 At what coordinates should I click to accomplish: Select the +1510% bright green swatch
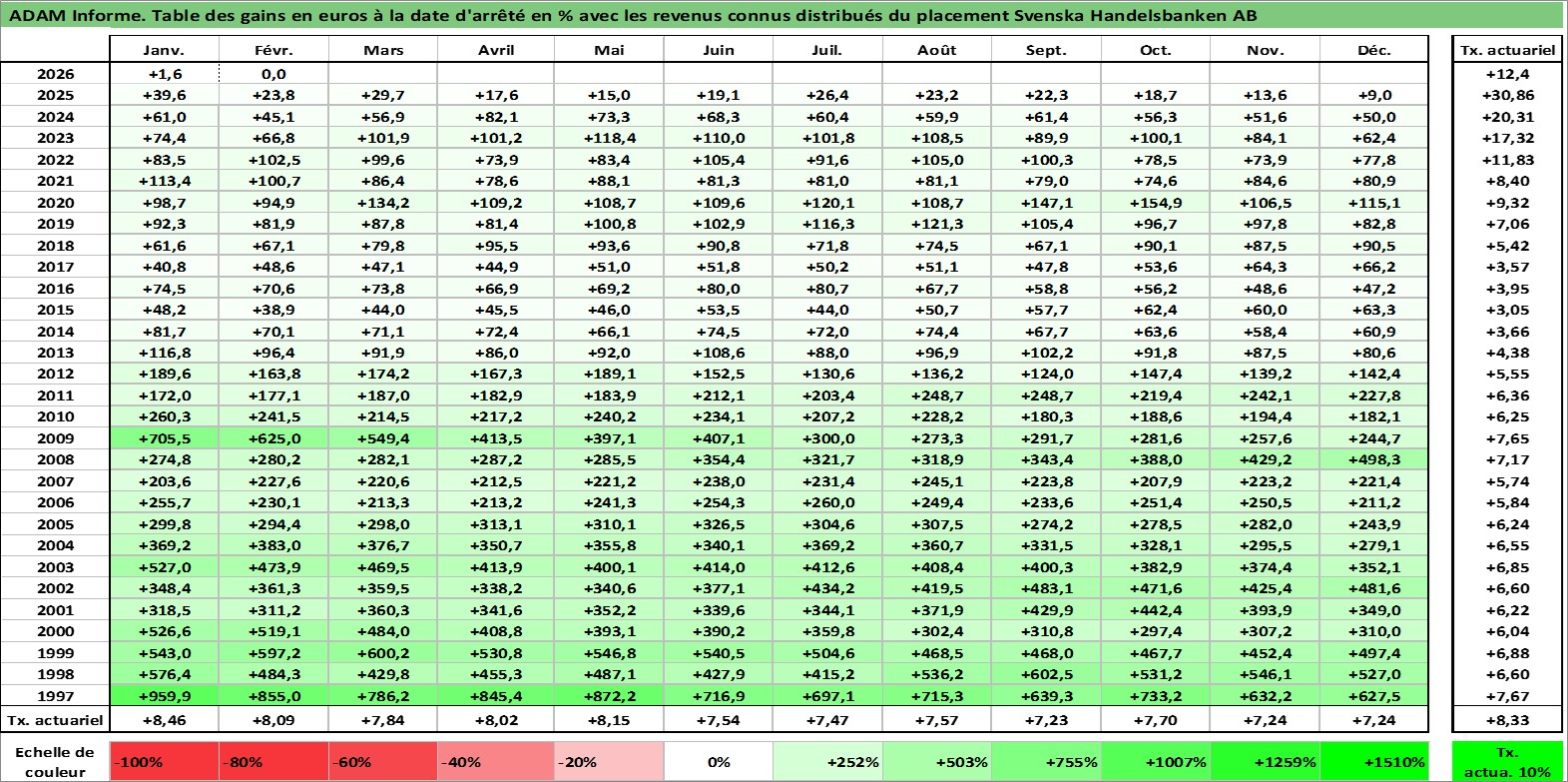(x=1374, y=761)
